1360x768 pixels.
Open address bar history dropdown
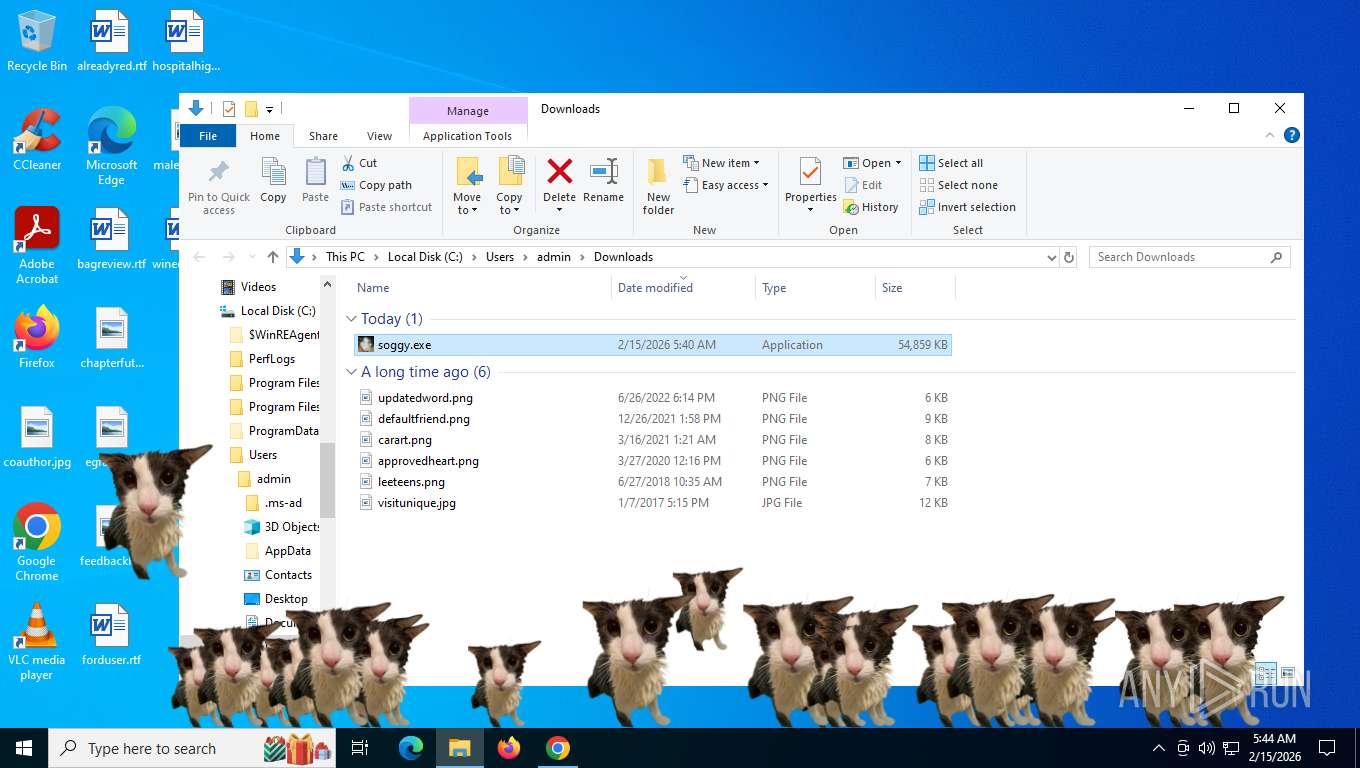pos(1051,257)
